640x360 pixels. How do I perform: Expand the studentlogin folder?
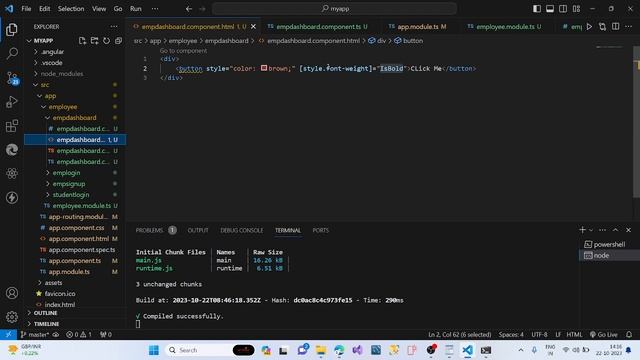(71, 195)
